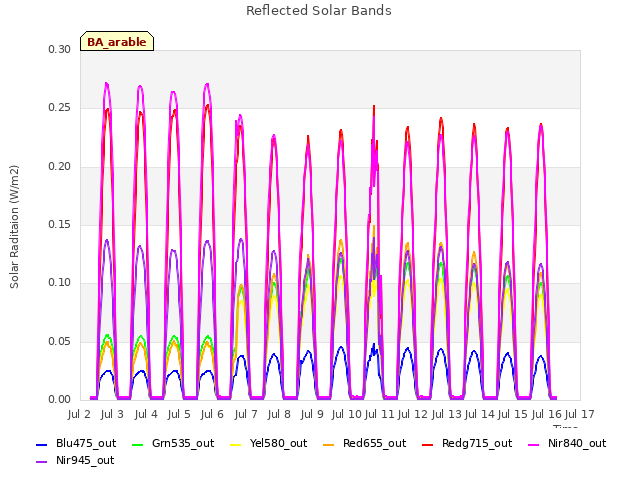Click the magenta Nir840_out legend swatch
This screenshot has width=640, height=480.
[533, 444]
